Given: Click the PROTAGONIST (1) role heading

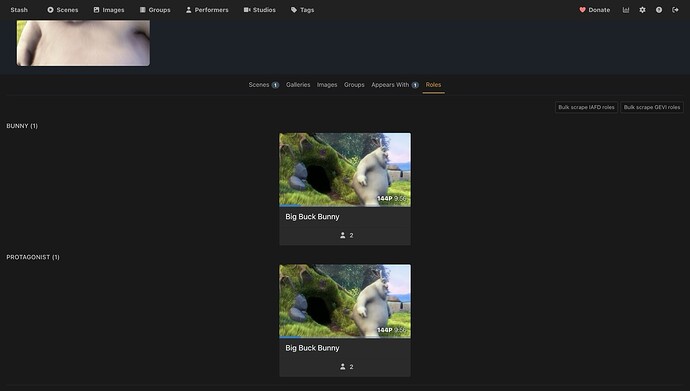Looking at the screenshot, I should pyautogui.click(x=33, y=257).
